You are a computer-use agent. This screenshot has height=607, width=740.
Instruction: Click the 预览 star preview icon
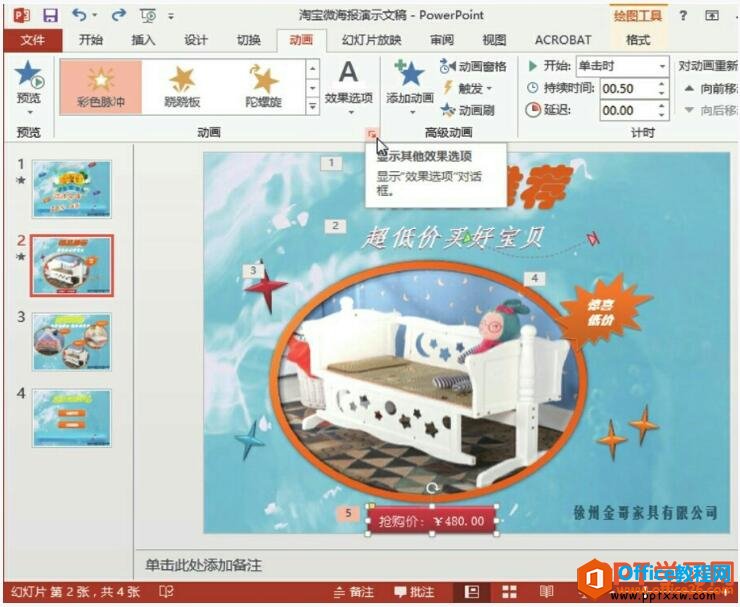29,75
